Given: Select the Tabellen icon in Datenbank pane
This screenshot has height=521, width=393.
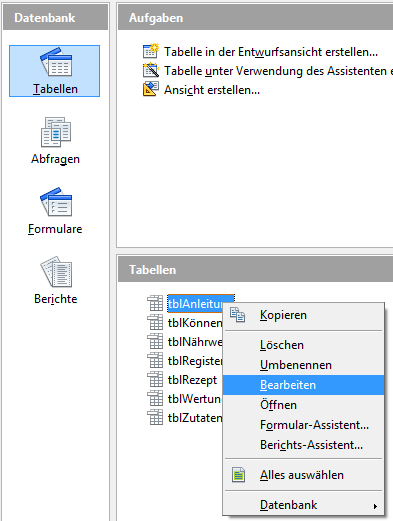Looking at the screenshot, I should [x=56, y=62].
